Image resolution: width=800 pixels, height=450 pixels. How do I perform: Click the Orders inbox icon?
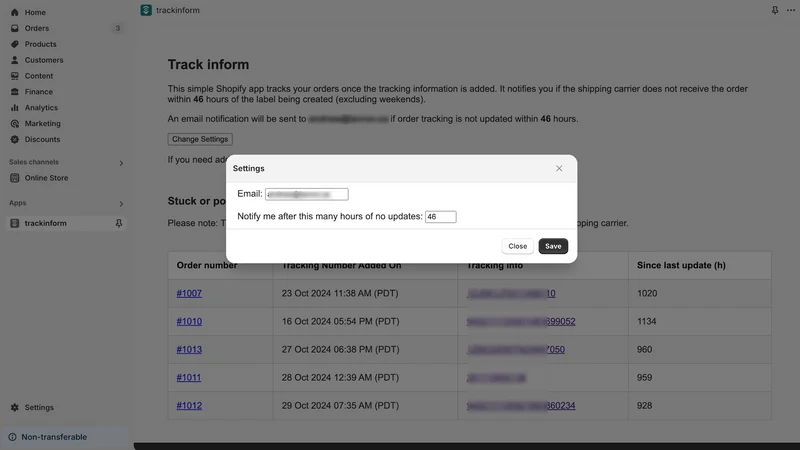coord(15,28)
